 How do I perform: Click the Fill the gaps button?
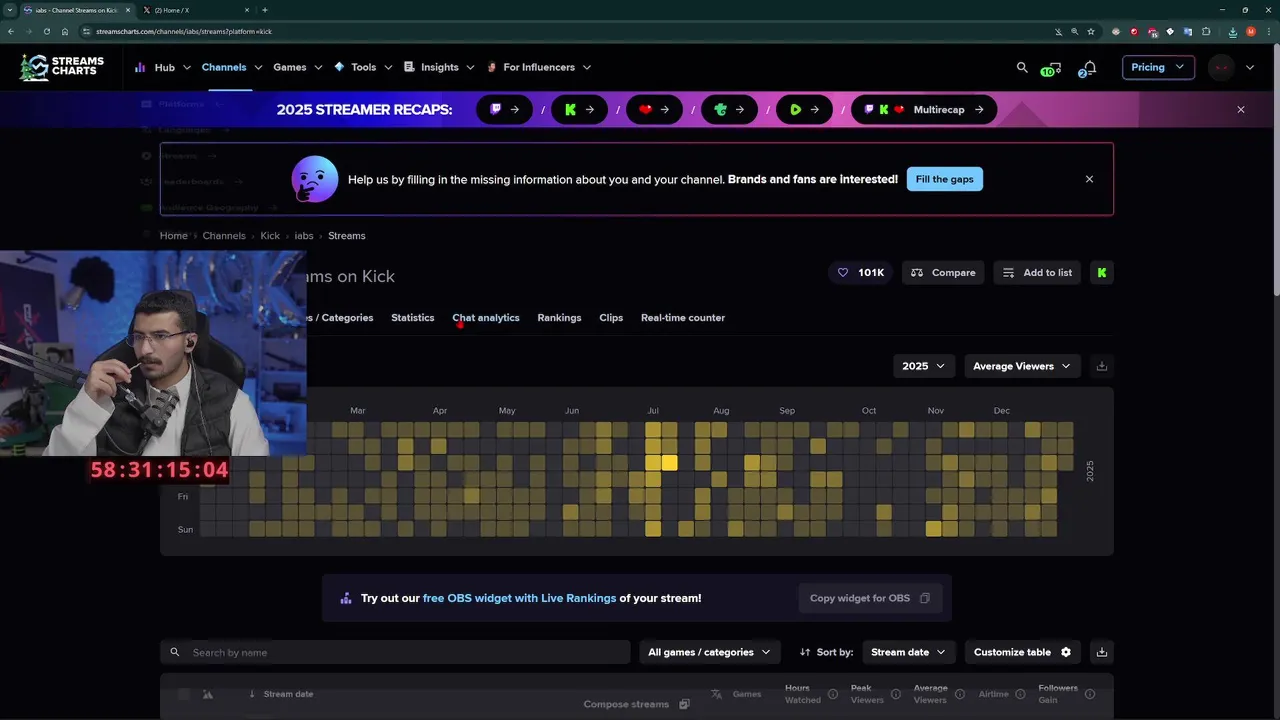point(945,179)
